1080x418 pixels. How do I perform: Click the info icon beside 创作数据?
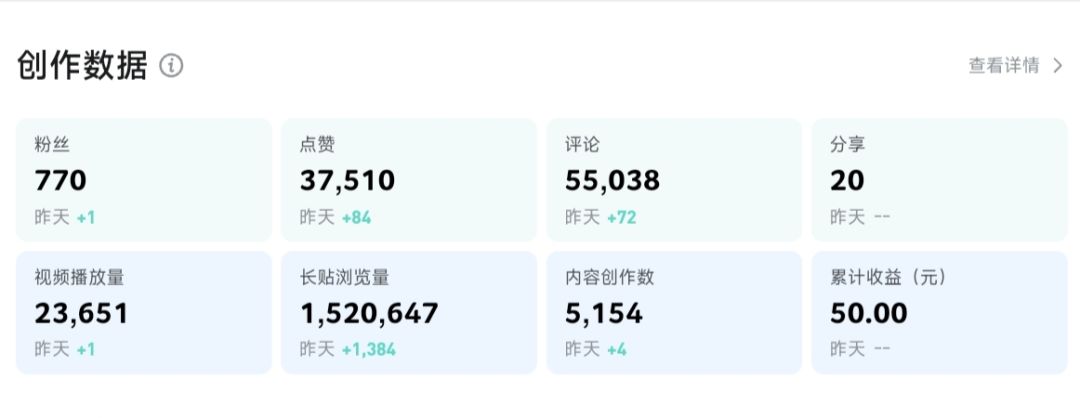click(x=171, y=66)
